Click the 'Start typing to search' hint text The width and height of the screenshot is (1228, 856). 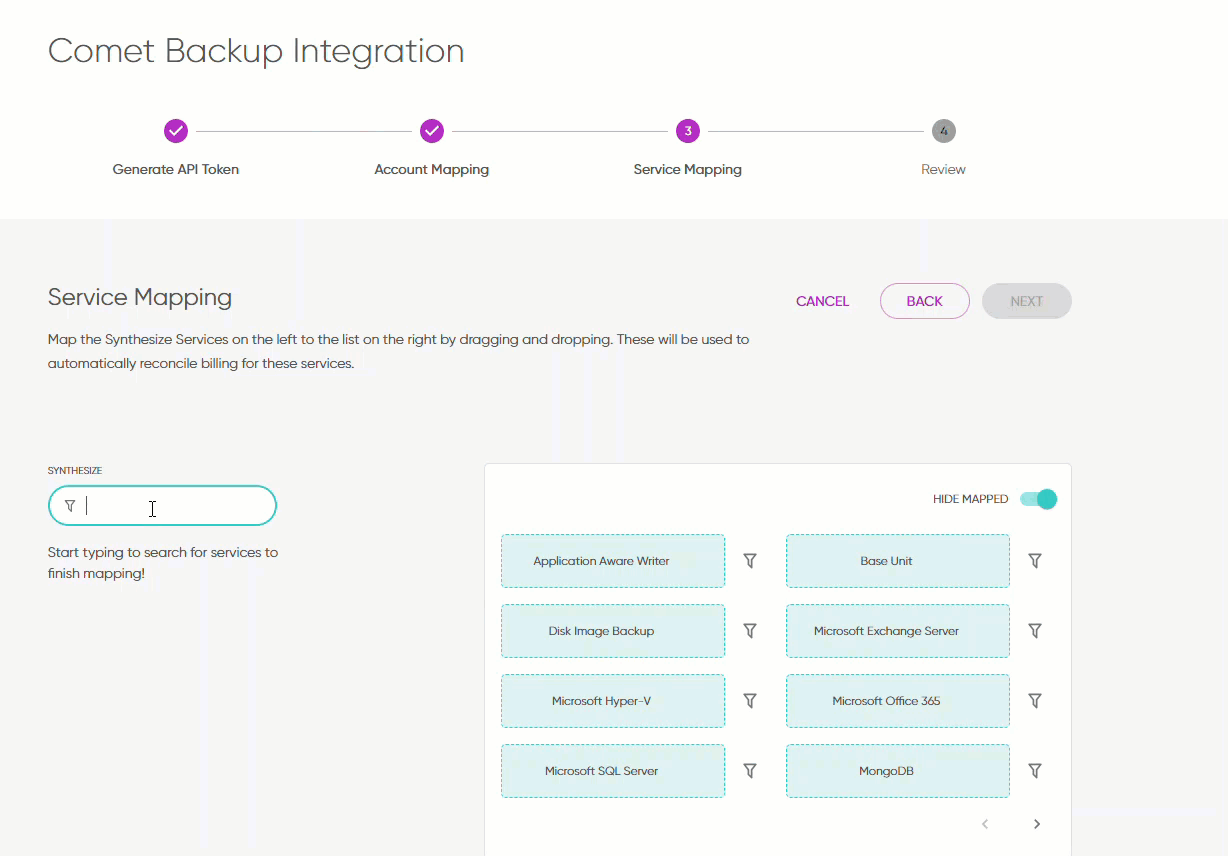point(163,563)
